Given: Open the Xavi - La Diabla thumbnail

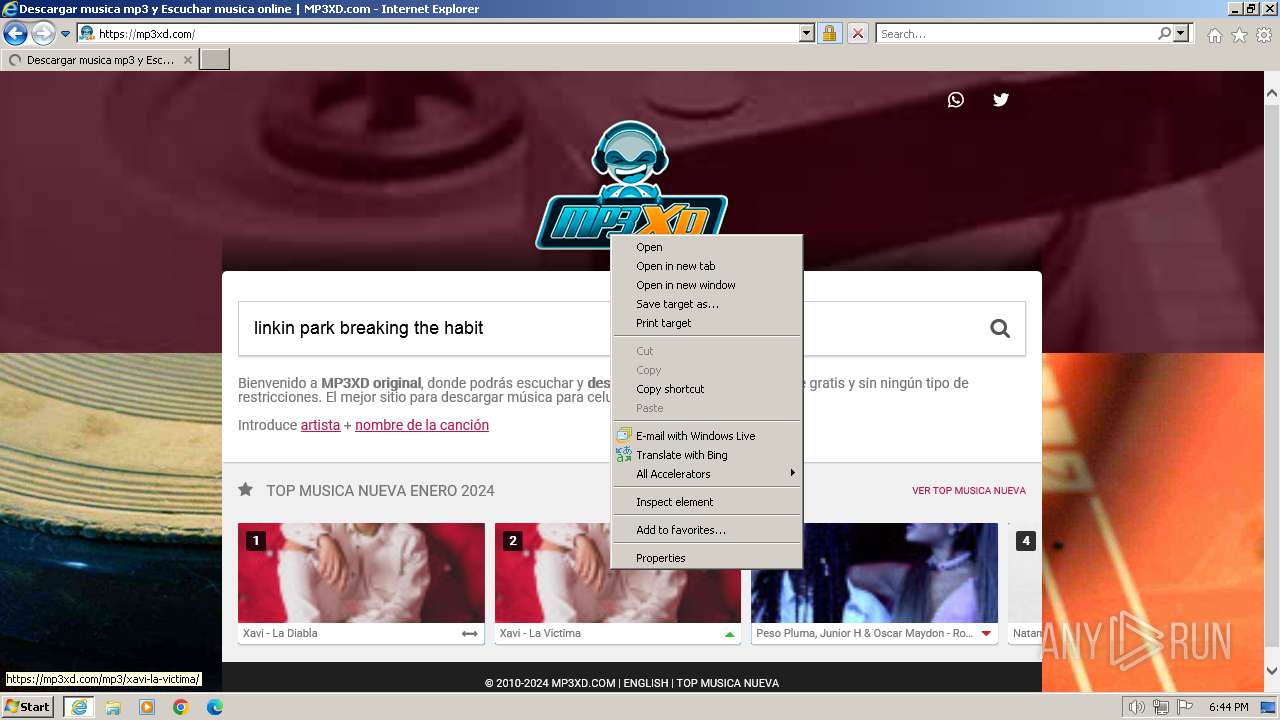Looking at the screenshot, I should (x=361, y=573).
